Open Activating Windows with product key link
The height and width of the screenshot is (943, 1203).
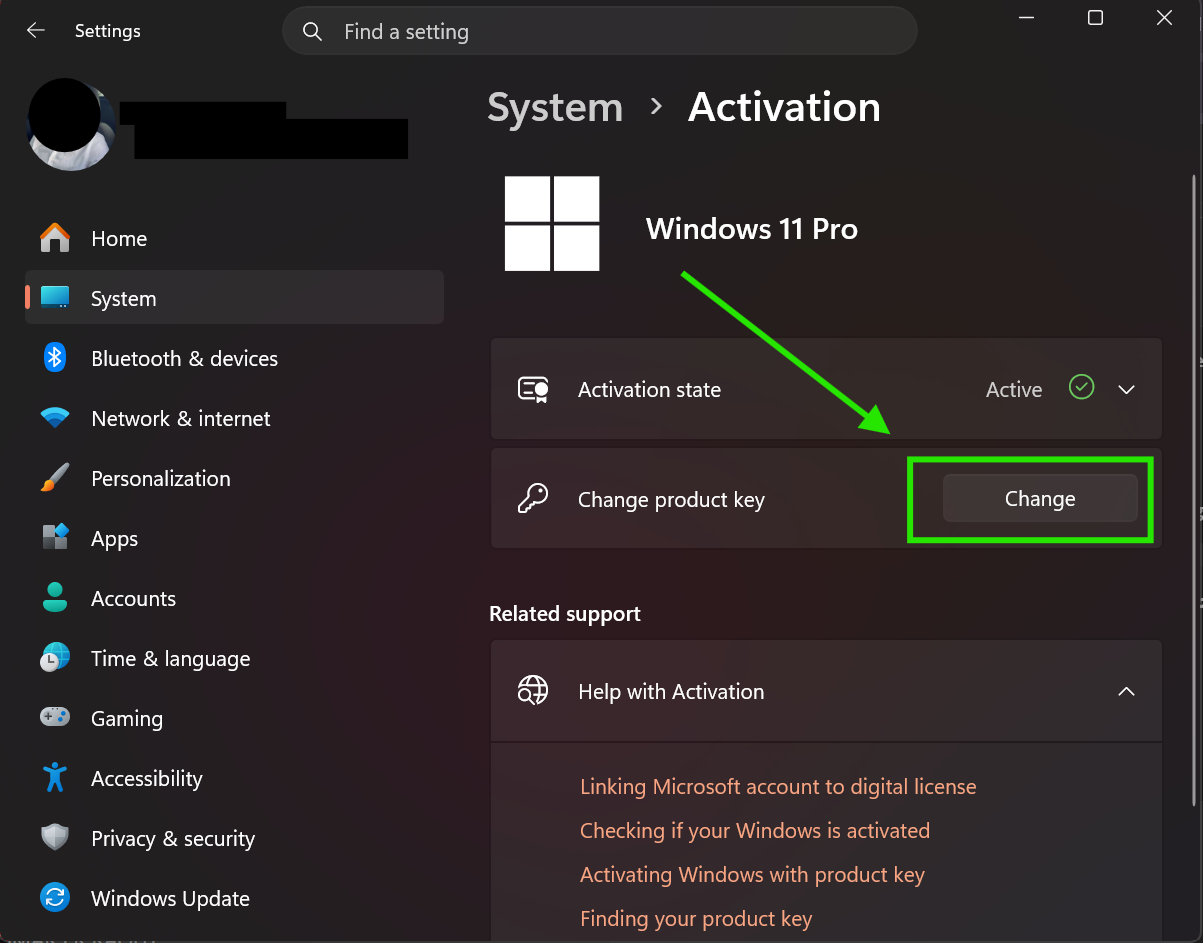[752, 875]
